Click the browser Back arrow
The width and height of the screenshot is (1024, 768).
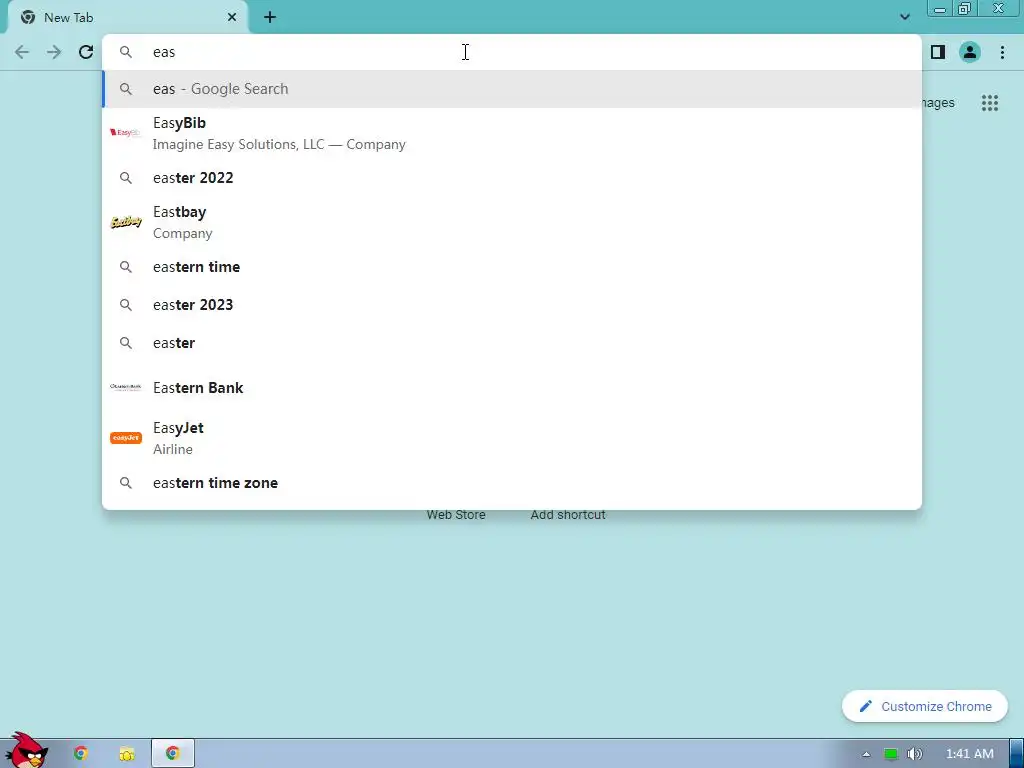point(22,52)
